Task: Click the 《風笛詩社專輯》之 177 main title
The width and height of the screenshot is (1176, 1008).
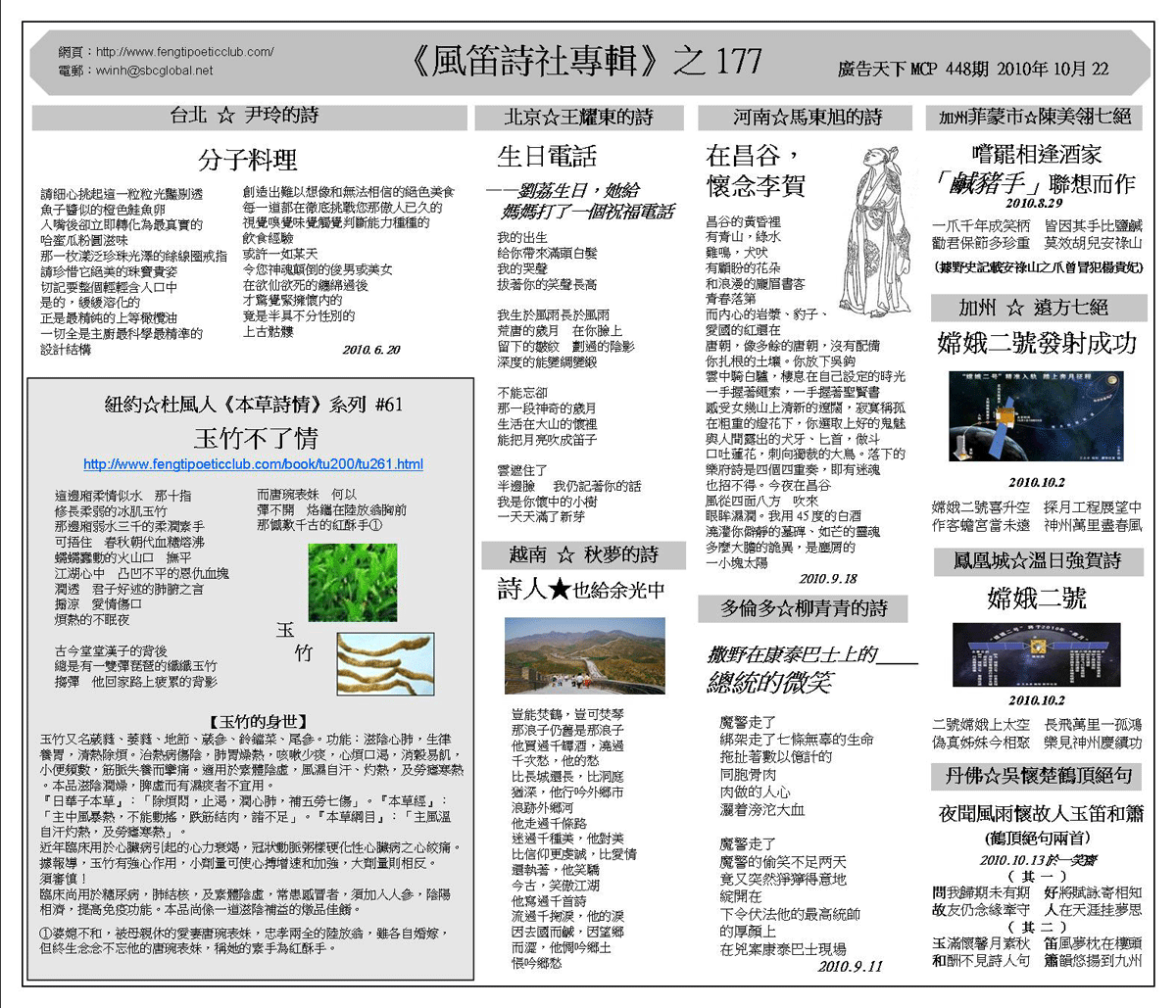Action: point(584,61)
